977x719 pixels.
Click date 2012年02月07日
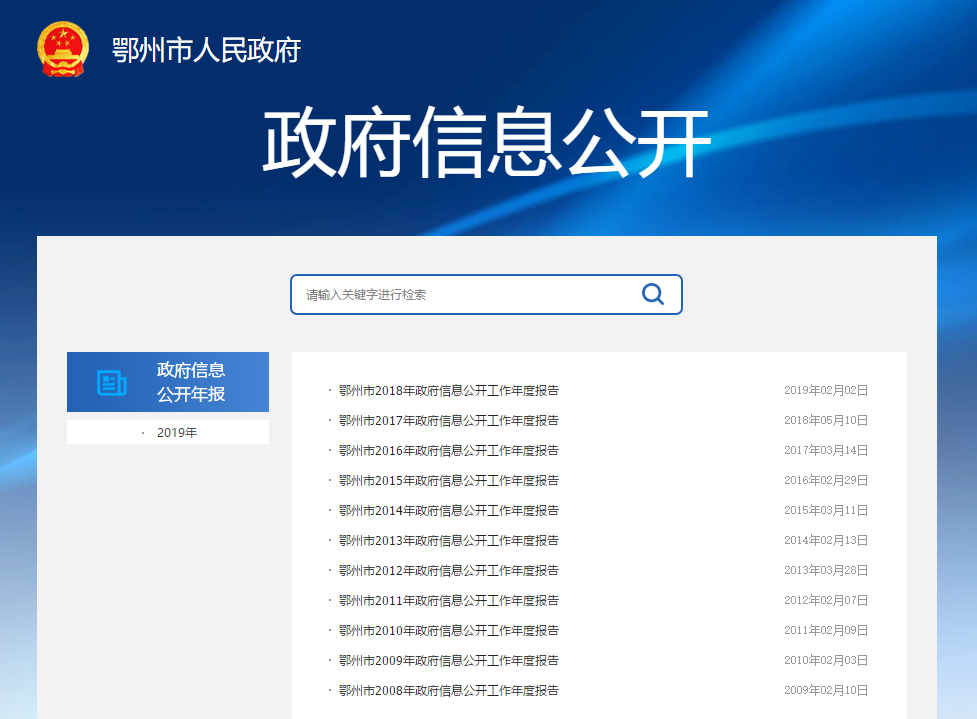[826, 599]
